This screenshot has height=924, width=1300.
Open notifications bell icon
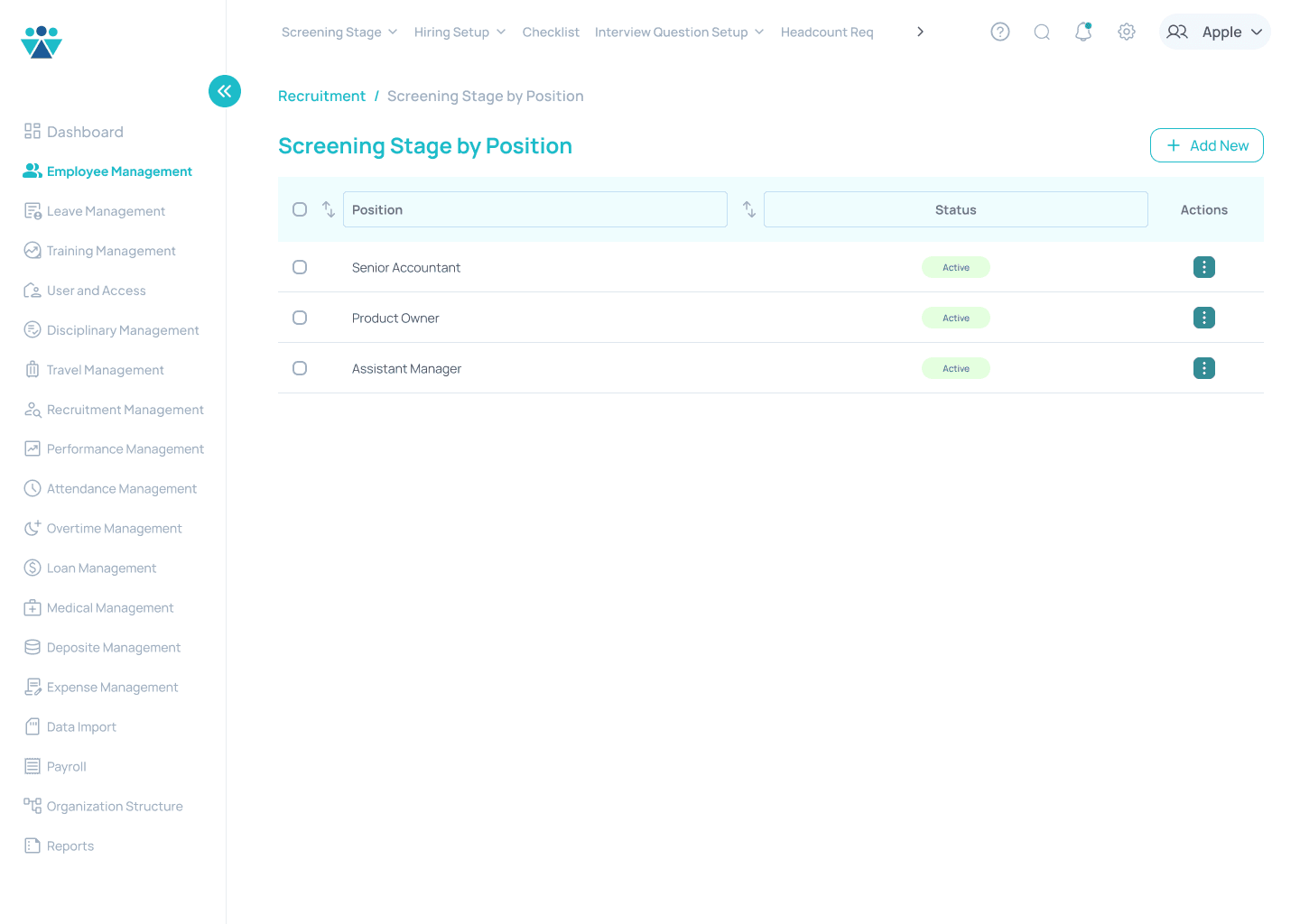point(1083,32)
